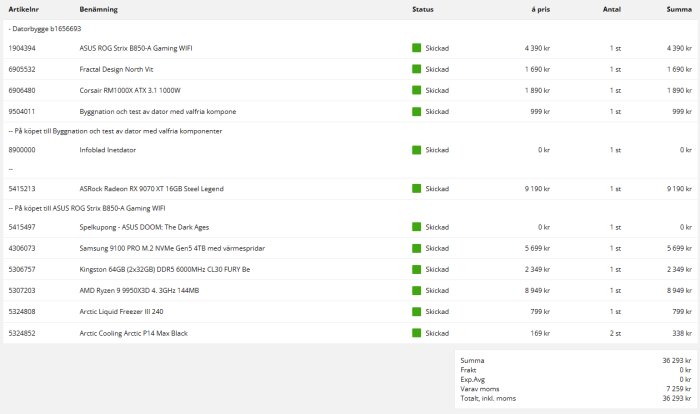Click the green status square for Arctic Liquid Freezer III
700x414 pixels.
point(417,311)
